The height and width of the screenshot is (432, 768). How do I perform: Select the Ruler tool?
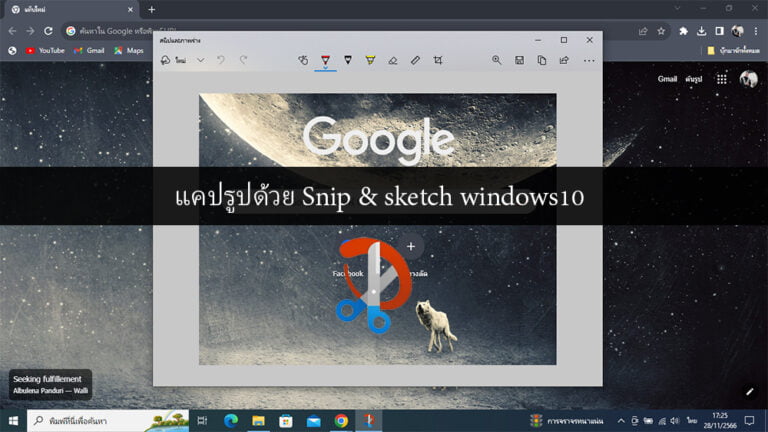[415, 60]
